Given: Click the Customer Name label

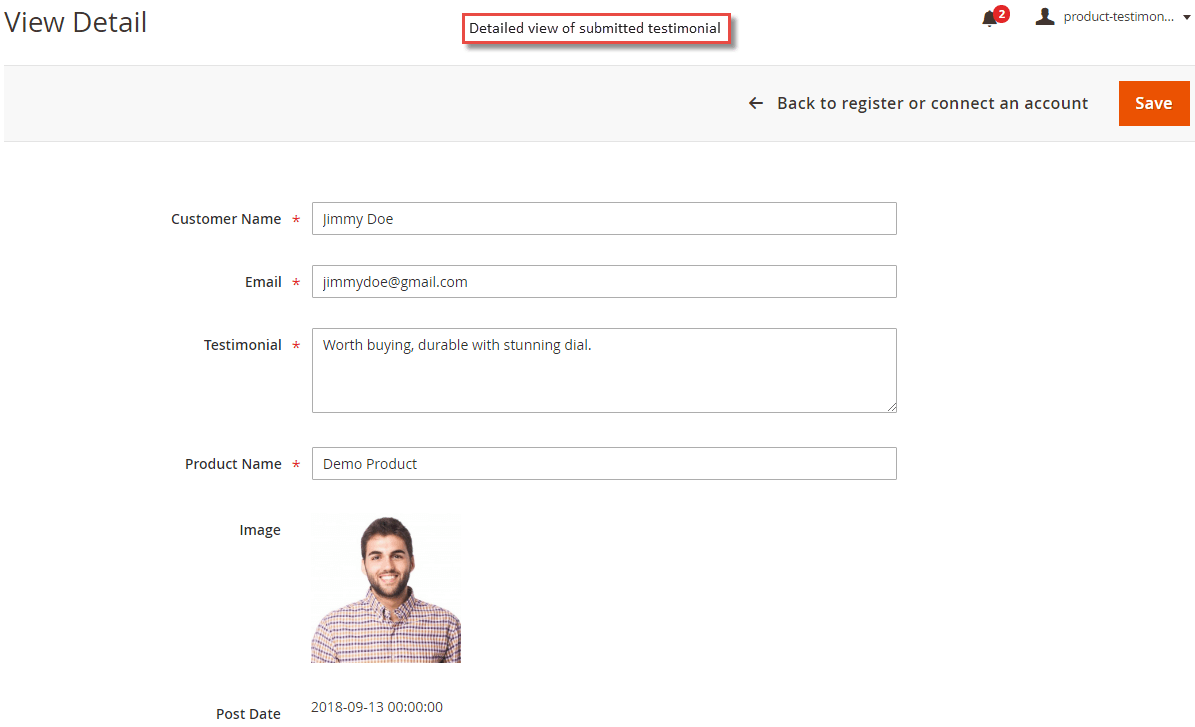Looking at the screenshot, I should [x=226, y=219].
